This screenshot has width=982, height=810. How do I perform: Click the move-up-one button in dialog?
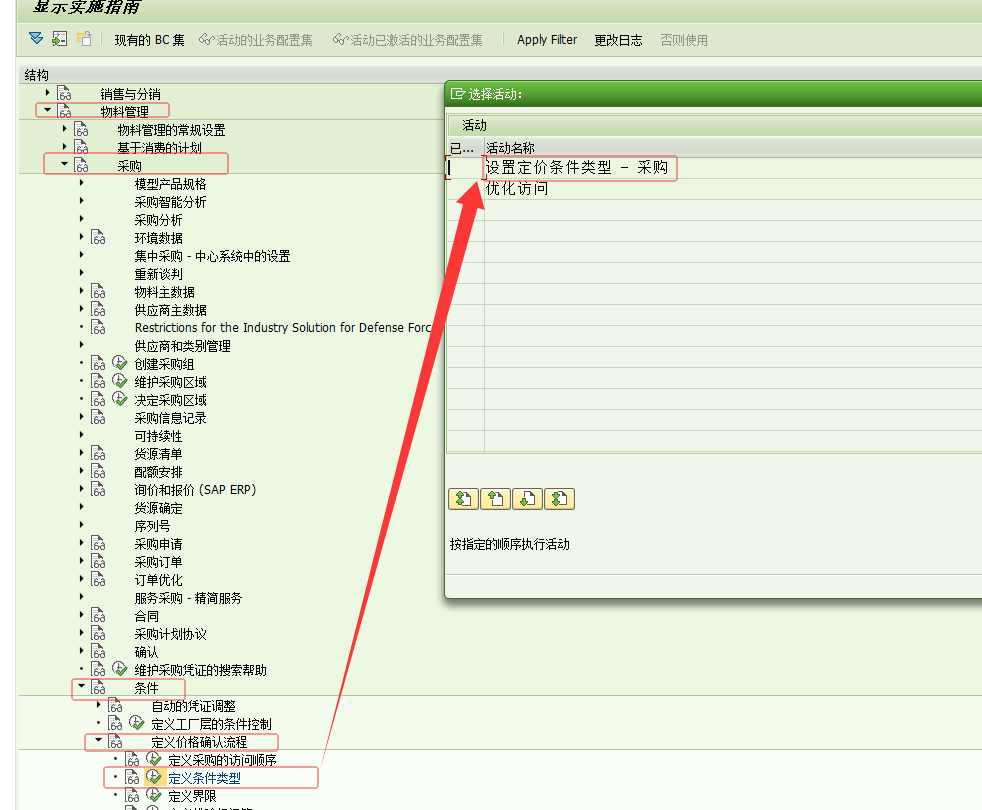(495, 498)
